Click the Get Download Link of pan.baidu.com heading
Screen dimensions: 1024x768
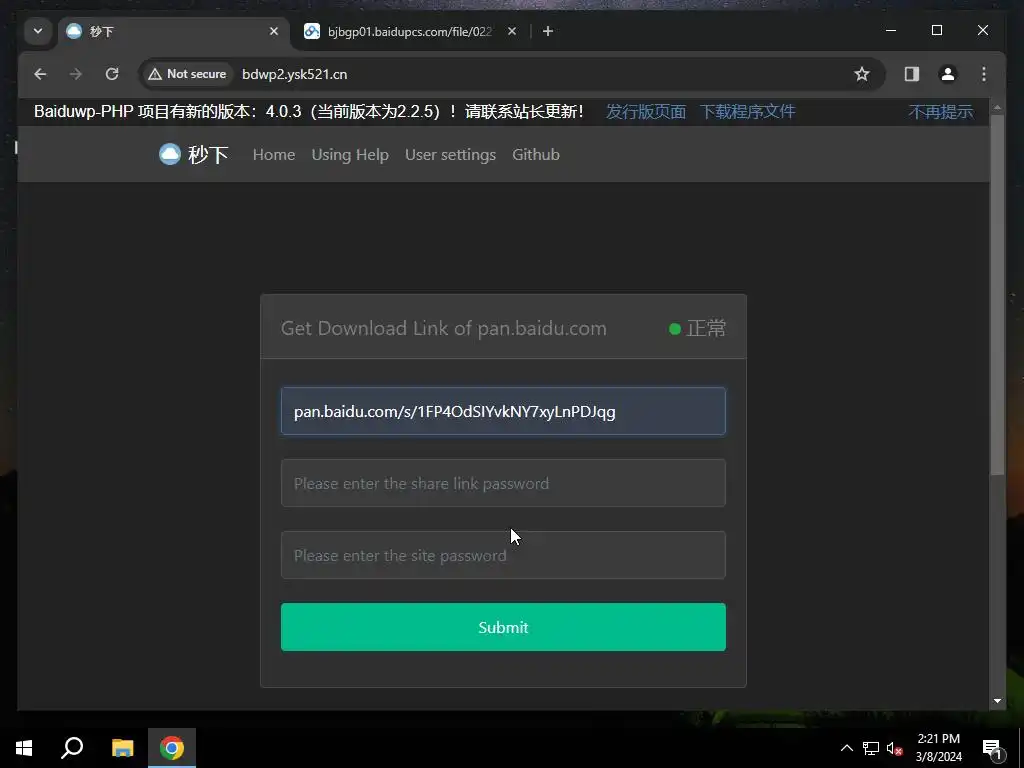443,328
